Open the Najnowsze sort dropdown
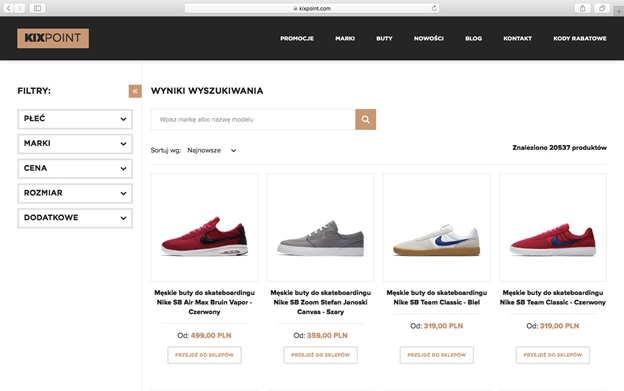624x391 pixels. 212,150
